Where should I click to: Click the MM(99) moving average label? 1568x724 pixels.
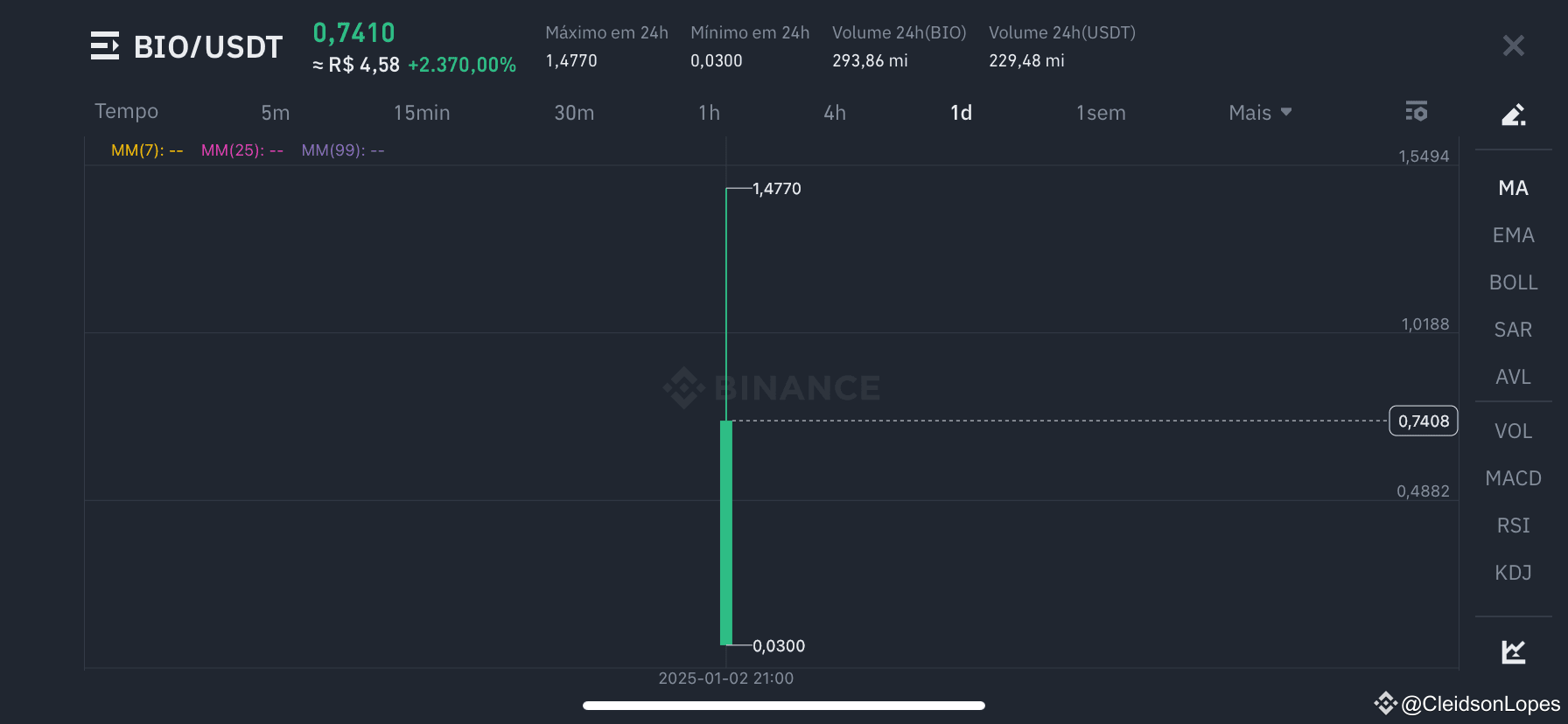pos(343,150)
